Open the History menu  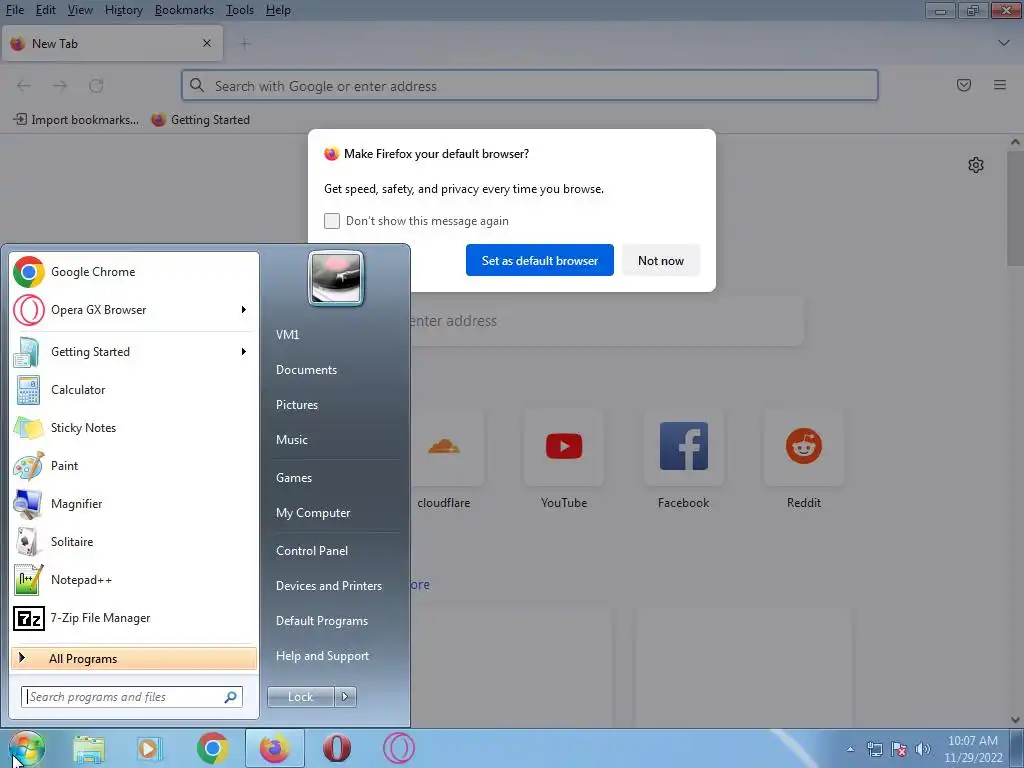(x=123, y=10)
